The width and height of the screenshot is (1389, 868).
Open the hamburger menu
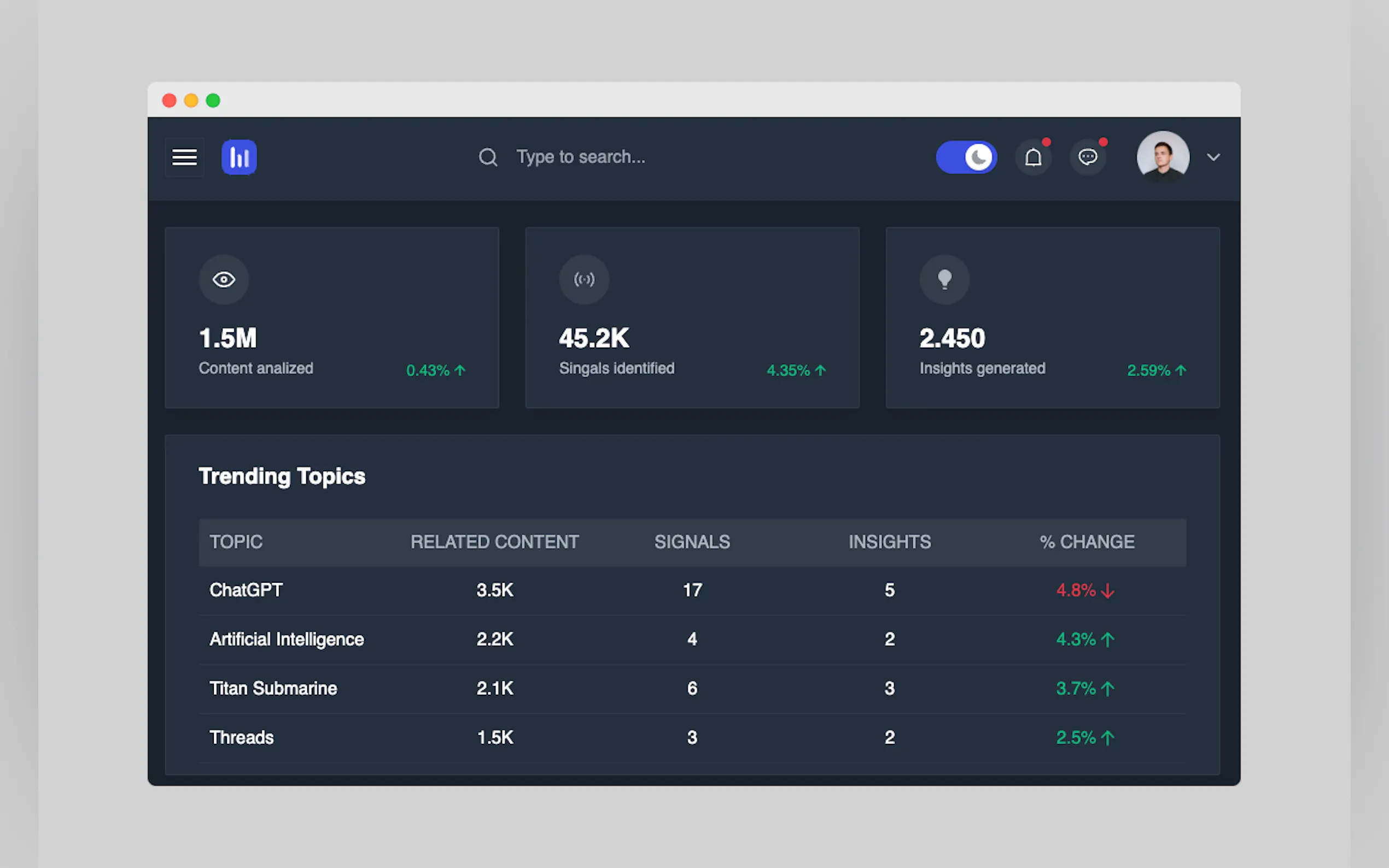[184, 157]
